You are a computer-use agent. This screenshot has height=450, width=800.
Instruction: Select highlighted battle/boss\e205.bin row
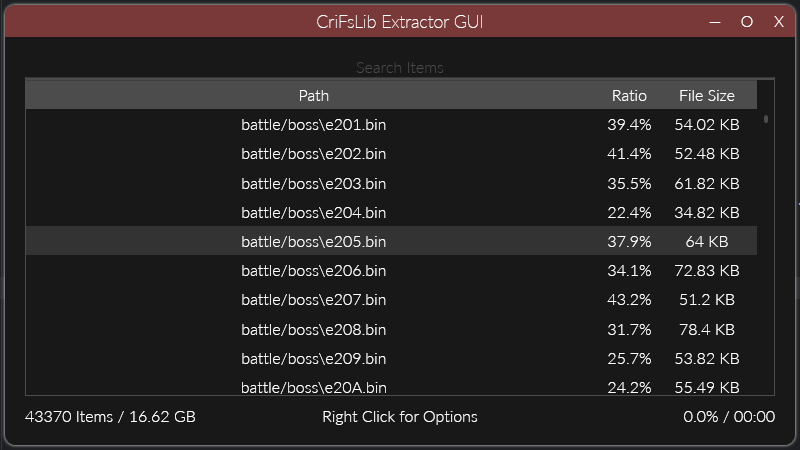point(313,241)
